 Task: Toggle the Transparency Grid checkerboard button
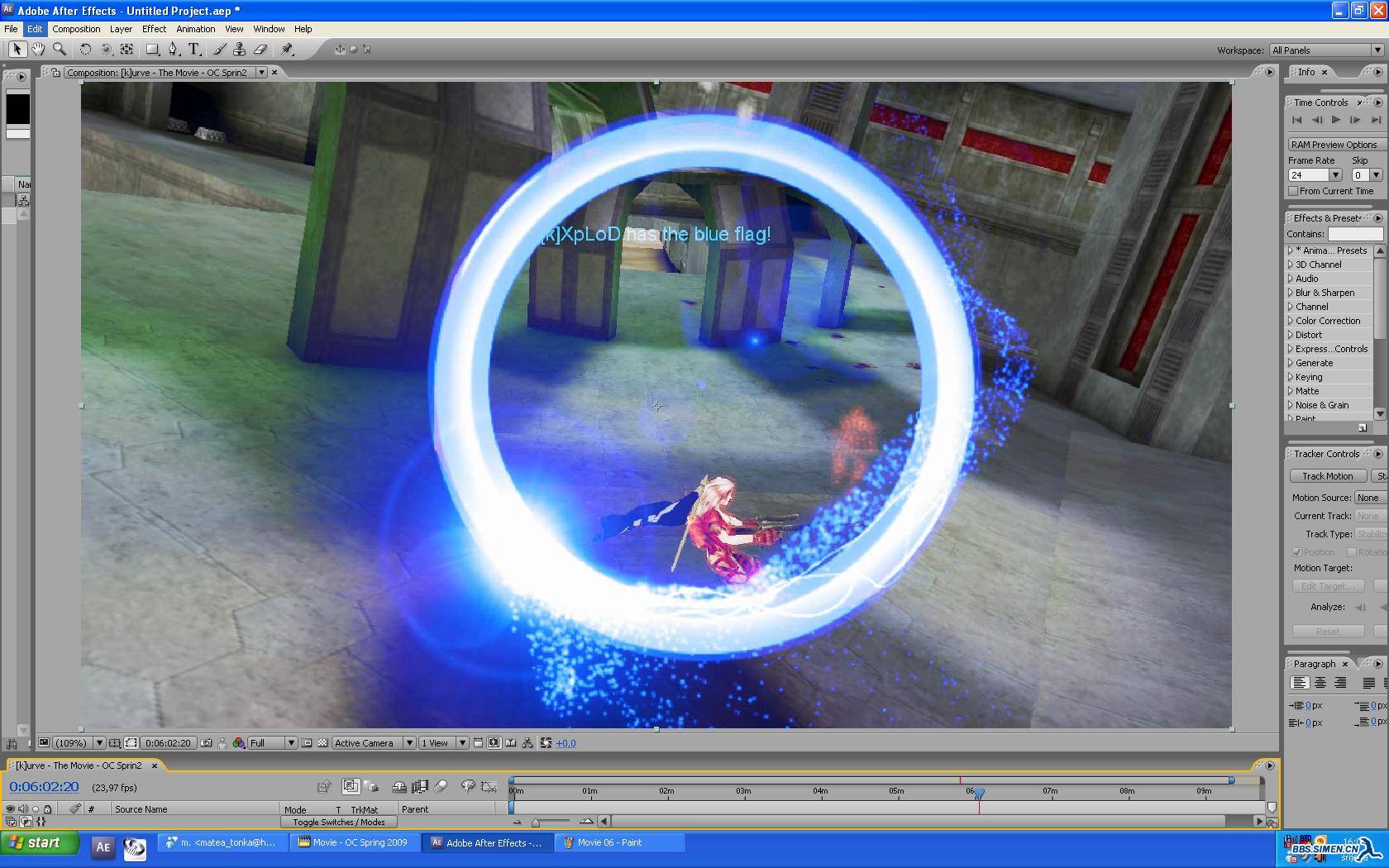[x=322, y=743]
